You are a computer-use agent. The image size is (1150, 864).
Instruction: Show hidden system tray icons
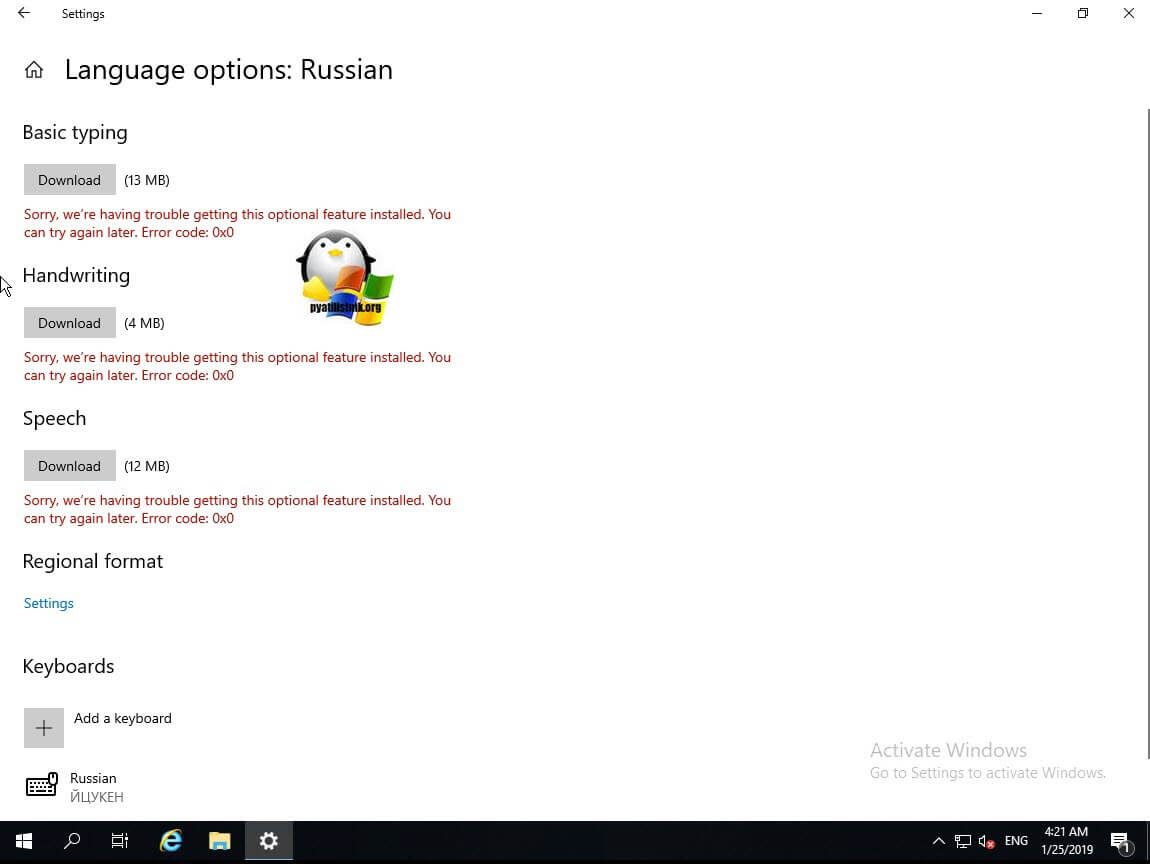938,841
